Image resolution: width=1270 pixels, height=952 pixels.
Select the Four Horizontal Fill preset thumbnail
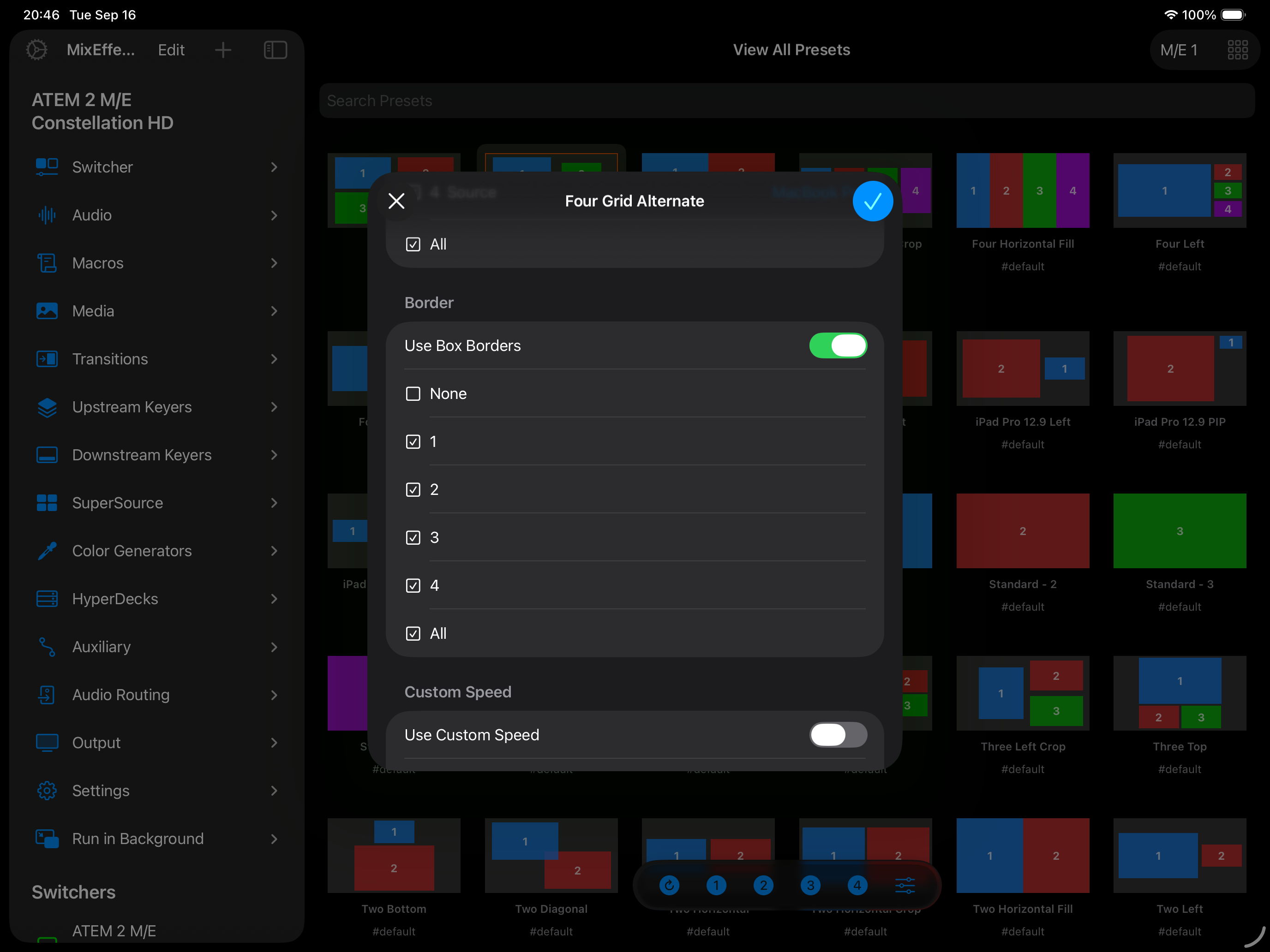coord(1022,190)
